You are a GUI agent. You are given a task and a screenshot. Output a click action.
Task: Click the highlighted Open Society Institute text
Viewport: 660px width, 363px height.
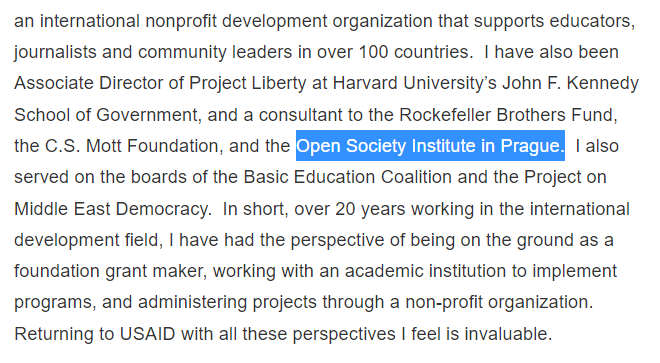click(x=430, y=146)
